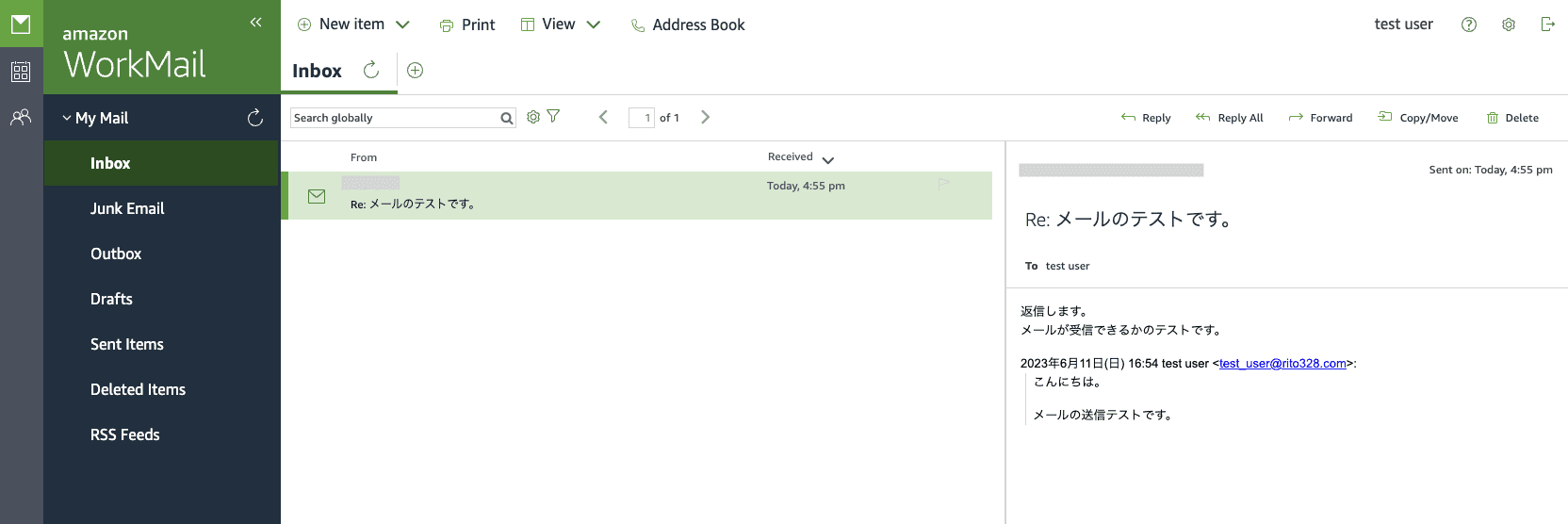
Task: Collapse the sidebar with double chevron
Action: (x=255, y=23)
